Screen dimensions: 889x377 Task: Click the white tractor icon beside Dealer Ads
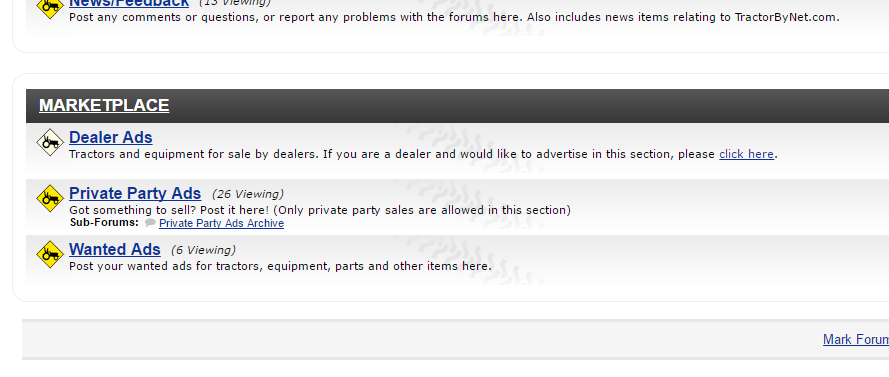[50, 142]
